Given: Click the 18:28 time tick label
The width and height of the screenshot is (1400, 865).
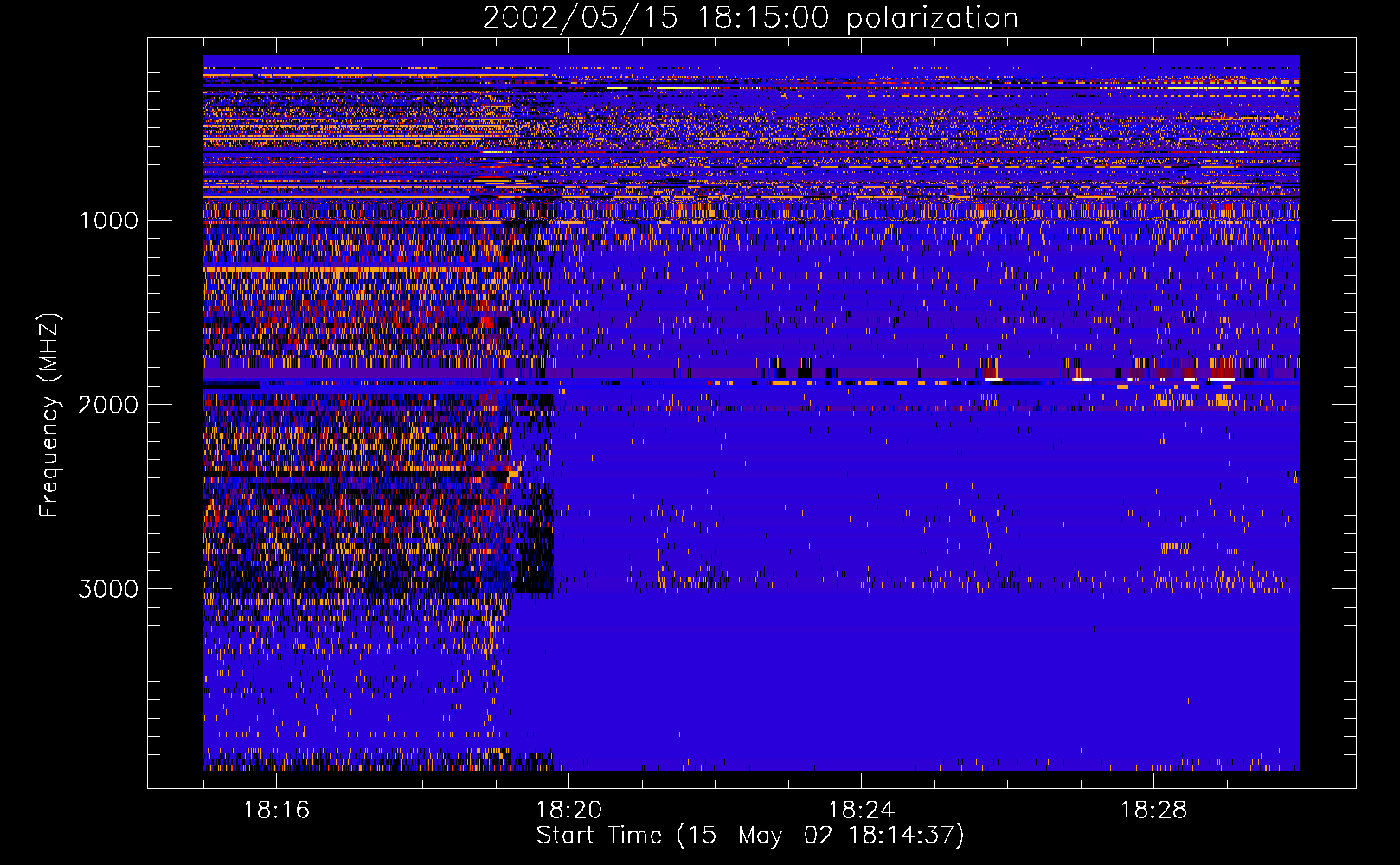Looking at the screenshot, I should pos(1153,811).
